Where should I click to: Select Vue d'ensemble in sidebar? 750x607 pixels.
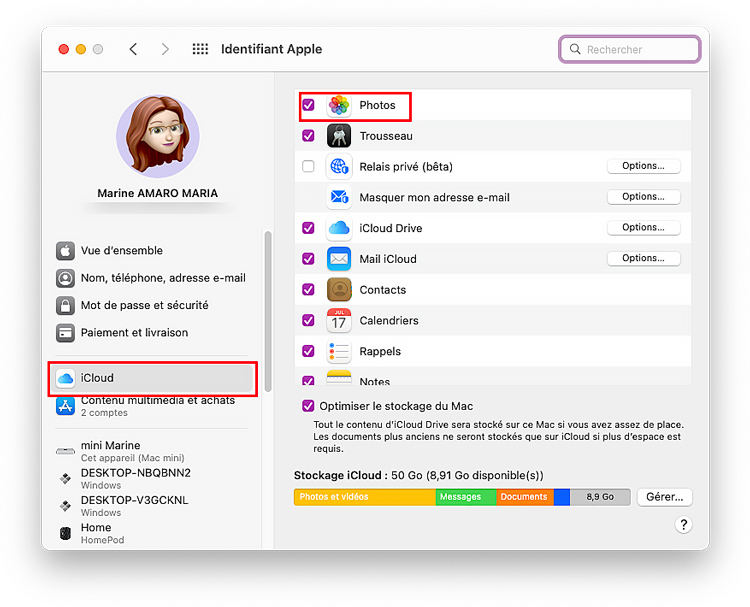(122, 251)
